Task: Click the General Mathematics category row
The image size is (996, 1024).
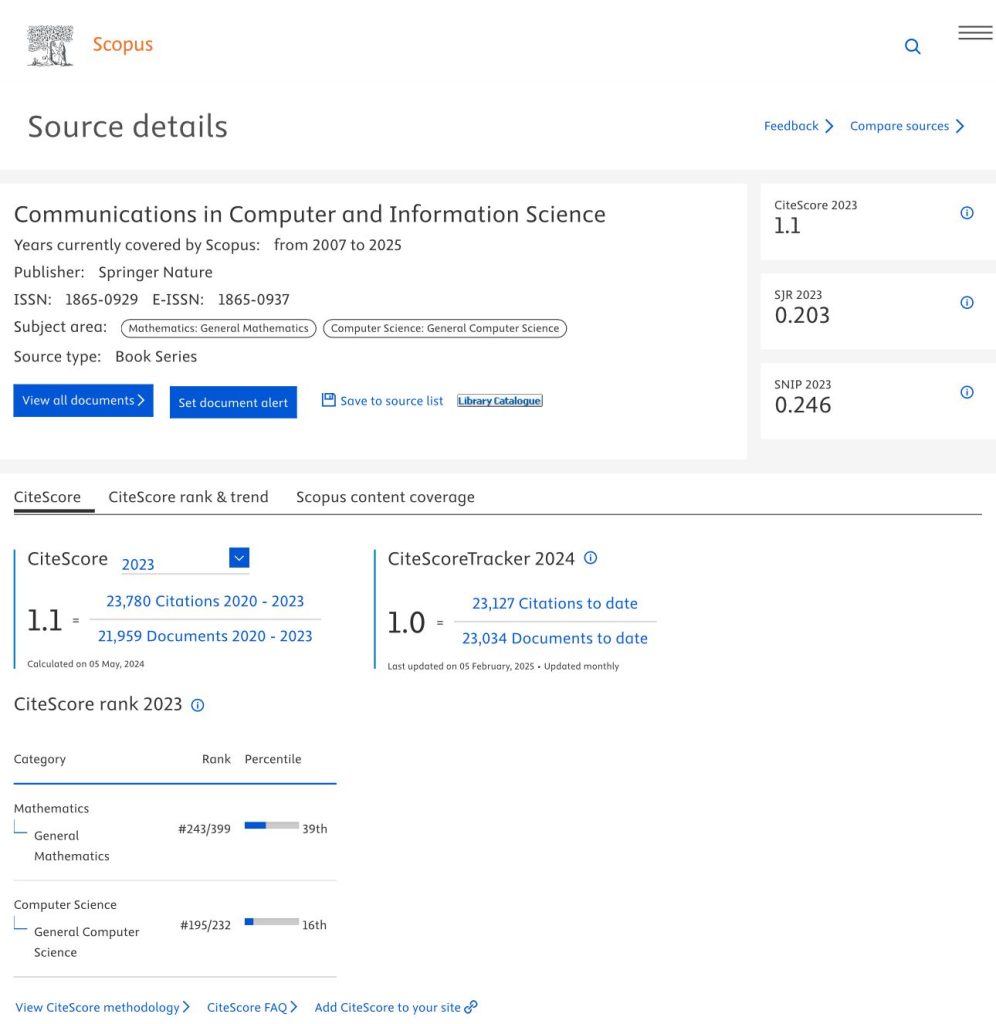Action: click(x=175, y=832)
